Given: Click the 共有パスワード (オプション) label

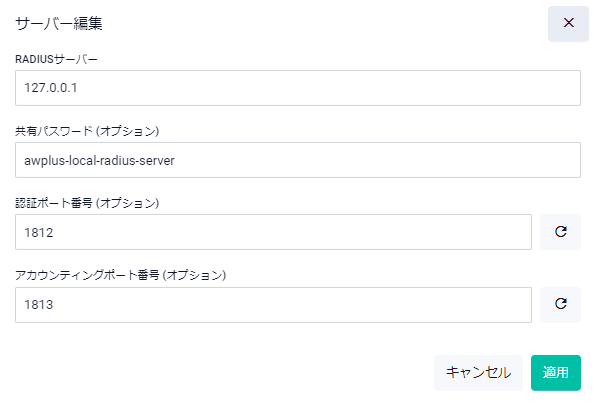Looking at the screenshot, I should tap(87, 131).
